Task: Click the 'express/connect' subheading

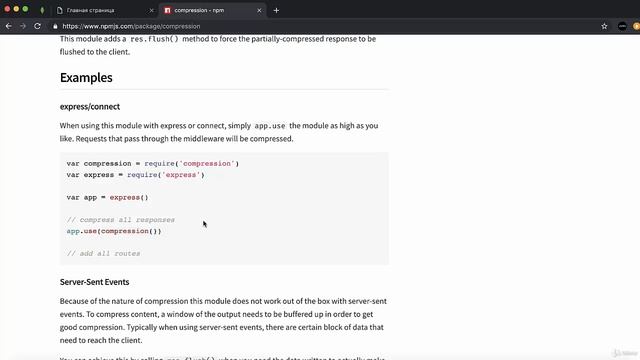Action: [90, 107]
